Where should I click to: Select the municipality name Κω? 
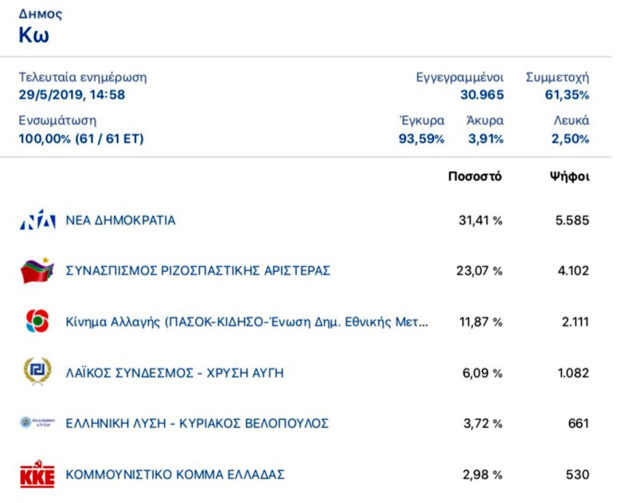click(34, 35)
